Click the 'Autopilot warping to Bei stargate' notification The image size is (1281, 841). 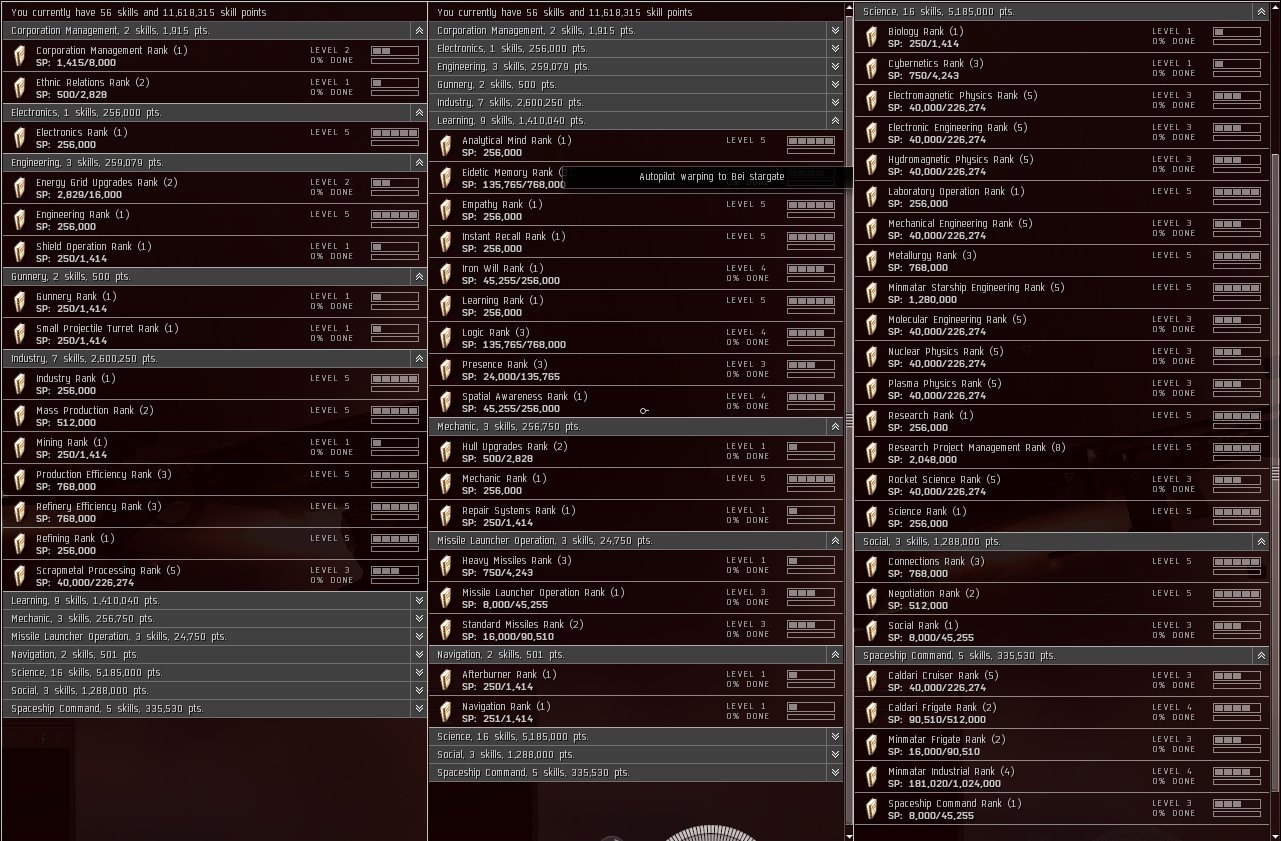[x=712, y=177]
